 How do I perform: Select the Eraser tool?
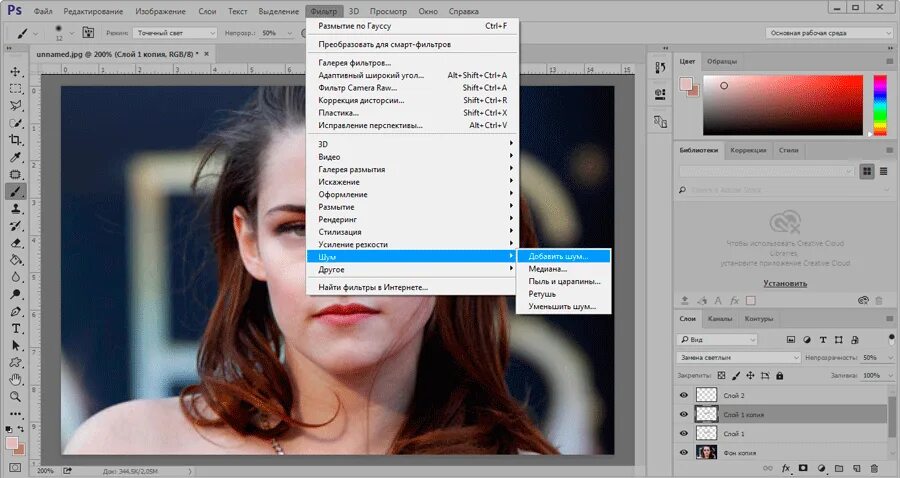tap(15, 243)
